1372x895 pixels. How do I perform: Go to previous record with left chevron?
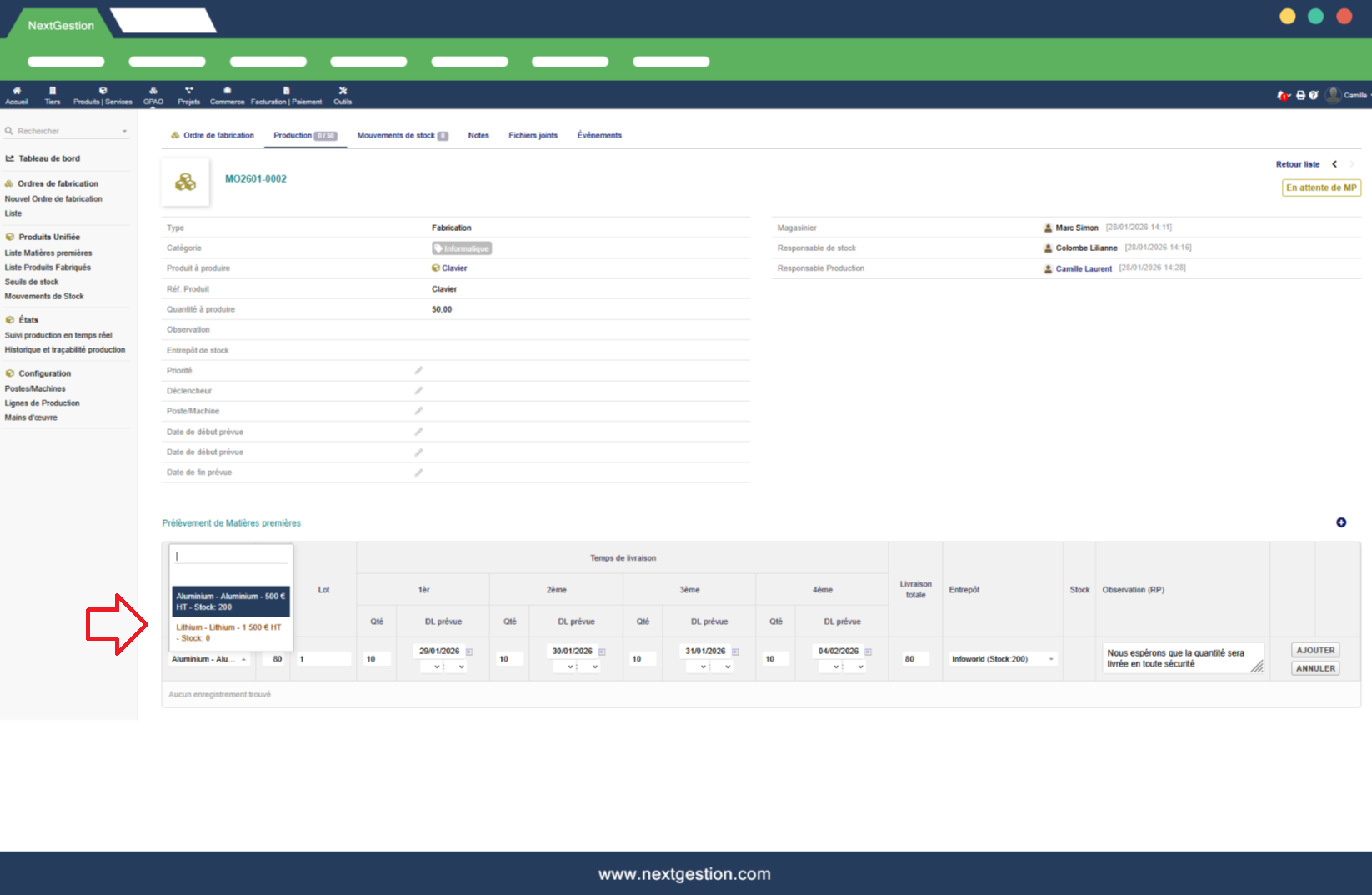(1334, 164)
